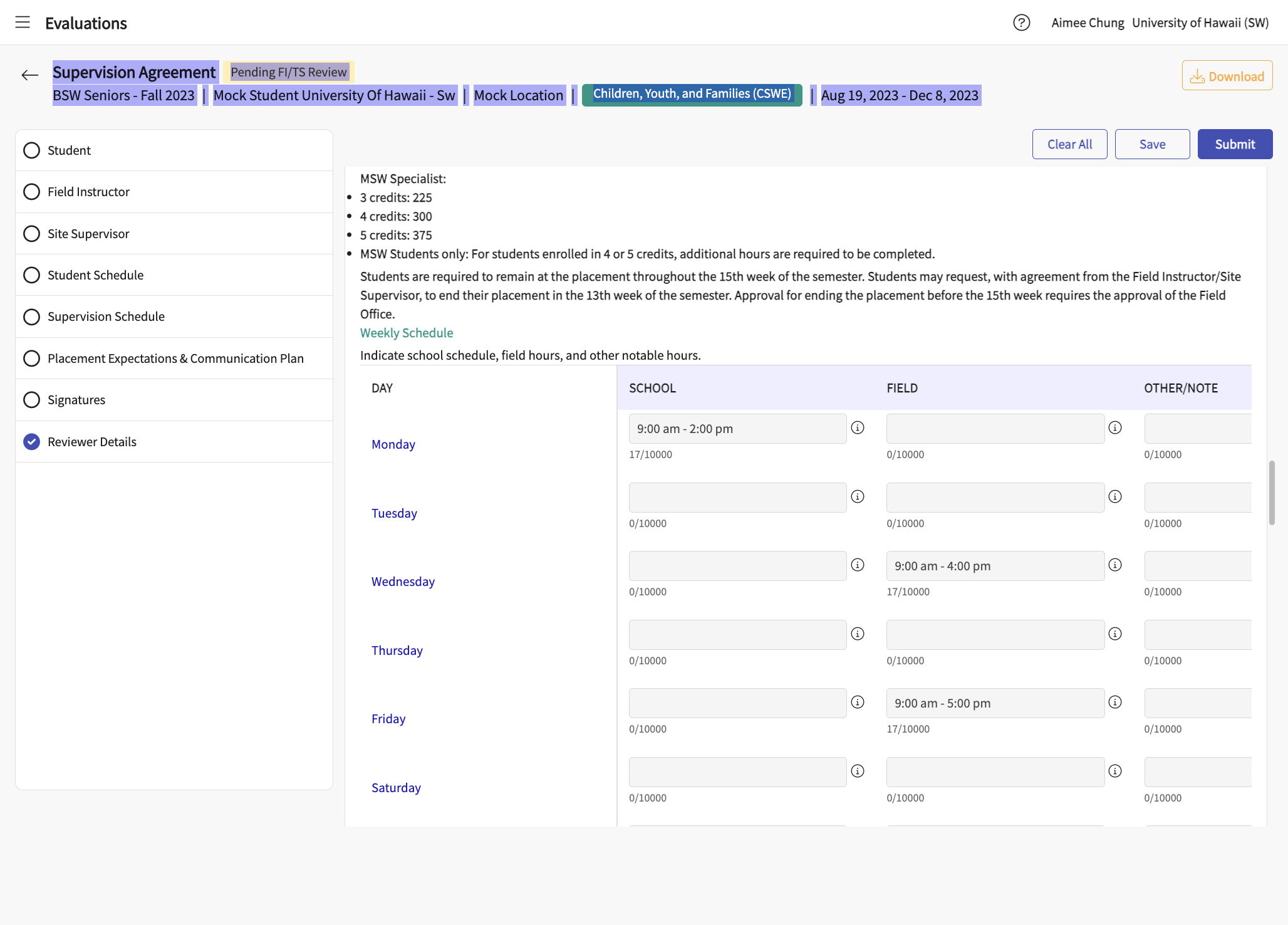Toggle the Reviewer Details checked item
Screen dimensions: 1288x925
click(31, 442)
